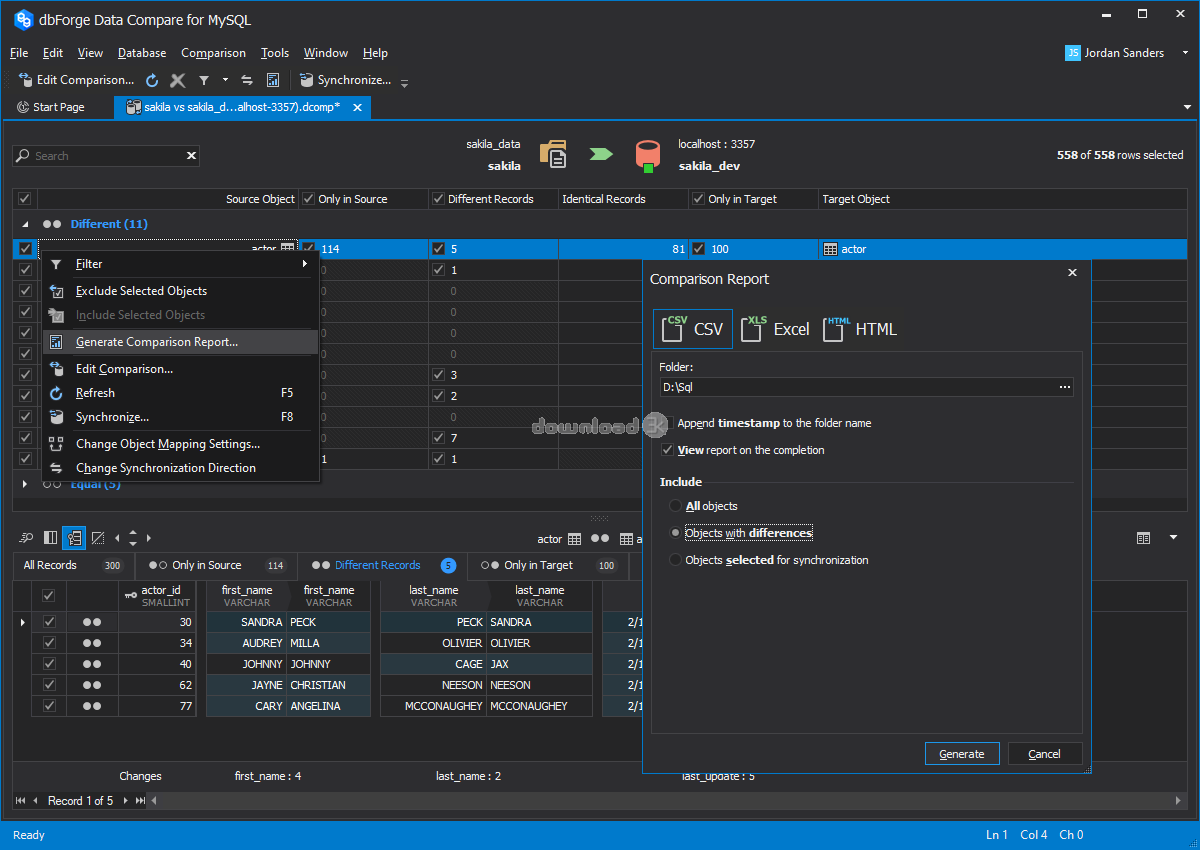Expand the Equal group

[x=25, y=484]
